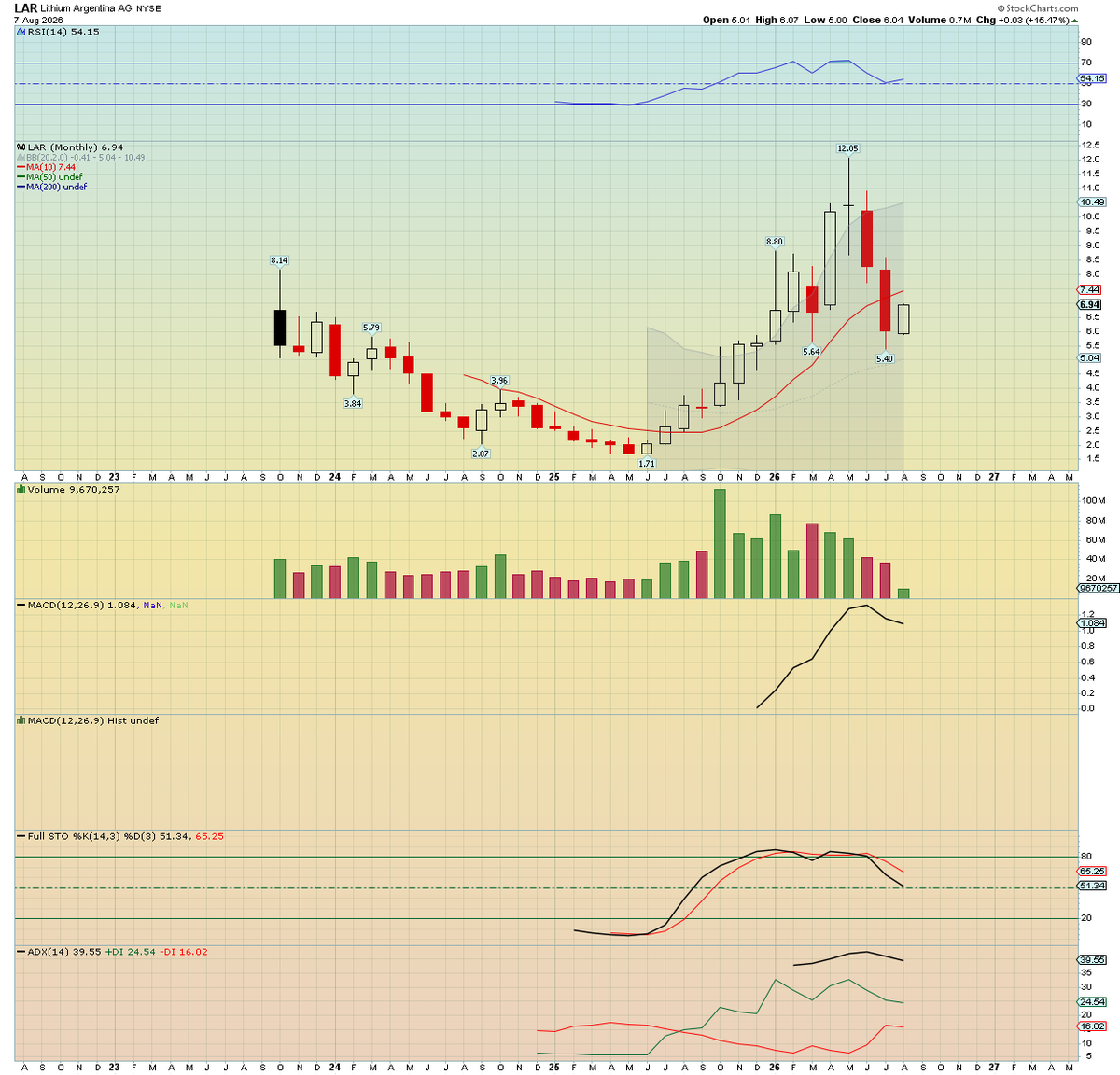1120x1075 pixels.
Task: Click the 9670257 volume tag on right axis
Action: click(x=1098, y=588)
